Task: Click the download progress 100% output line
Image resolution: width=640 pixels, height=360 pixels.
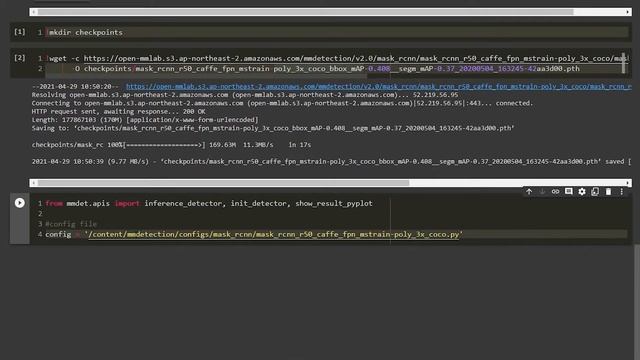Action: [x=171, y=145]
